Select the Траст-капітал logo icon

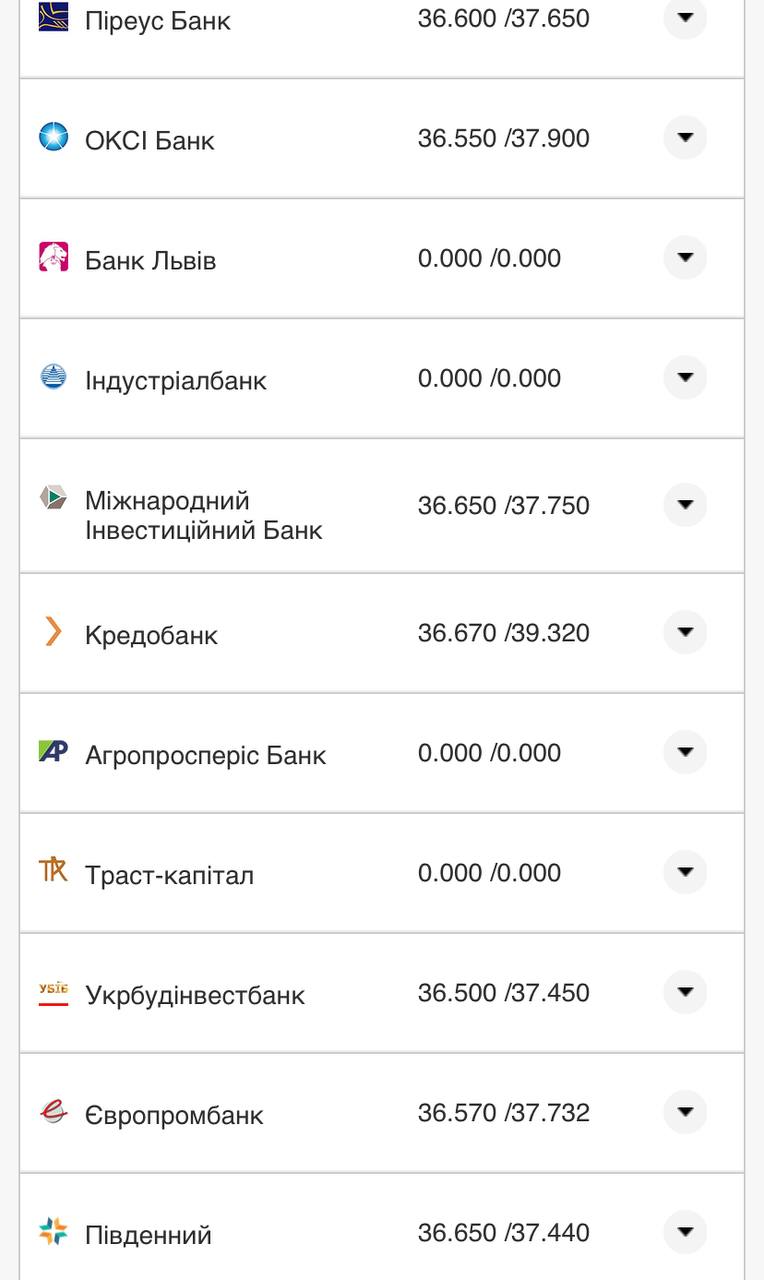coord(52,871)
